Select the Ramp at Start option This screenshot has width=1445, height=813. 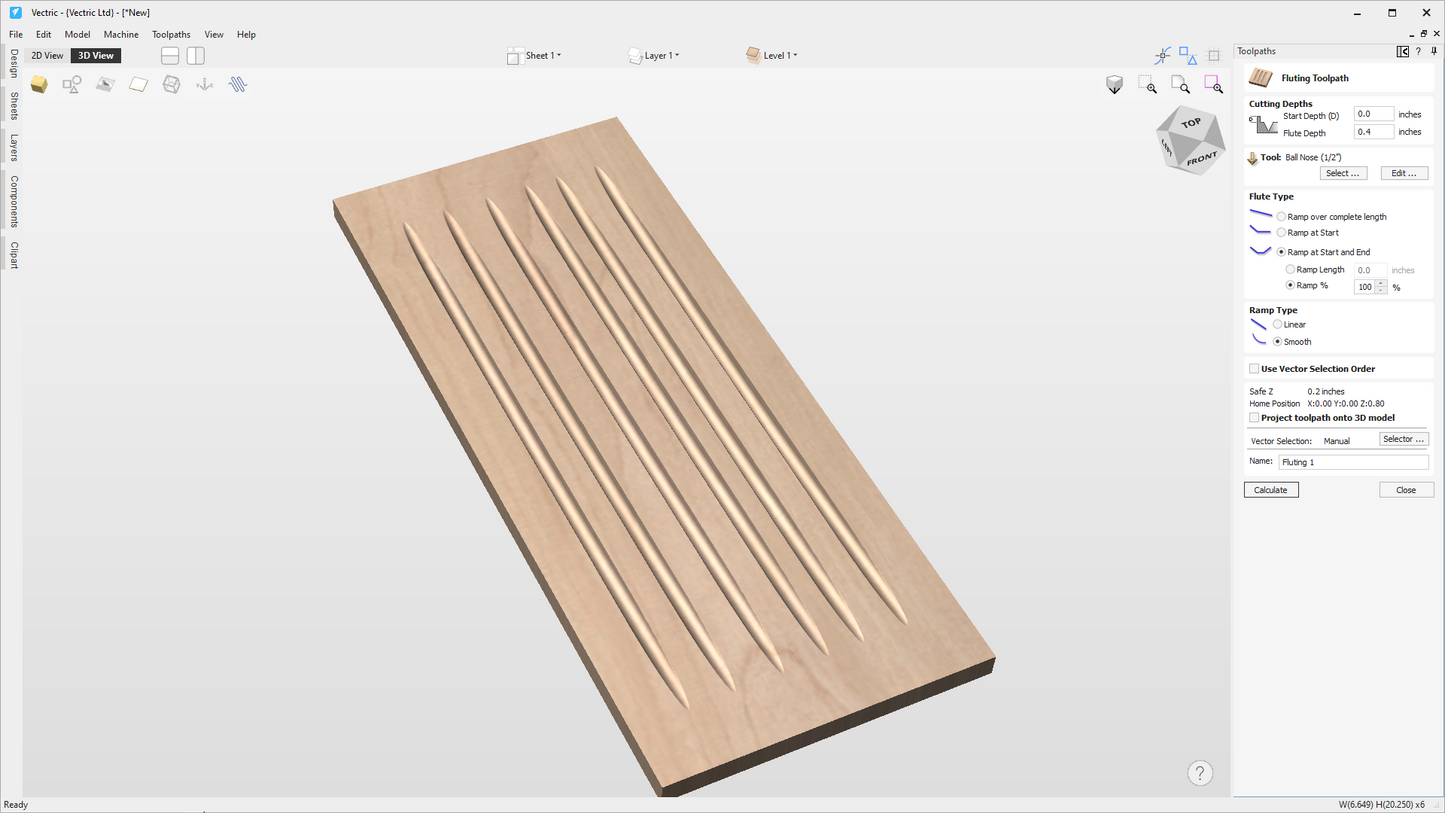pyautogui.click(x=1281, y=232)
